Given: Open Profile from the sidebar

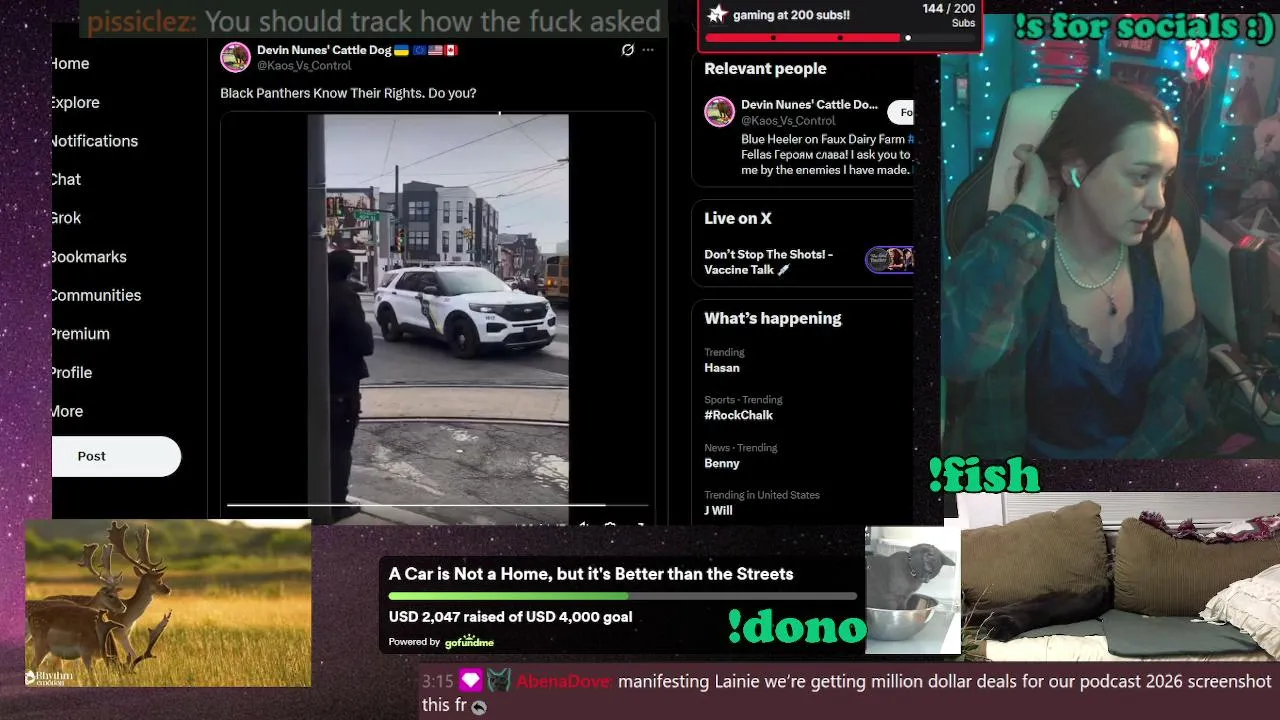Looking at the screenshot, I should (x=71, y=372).
